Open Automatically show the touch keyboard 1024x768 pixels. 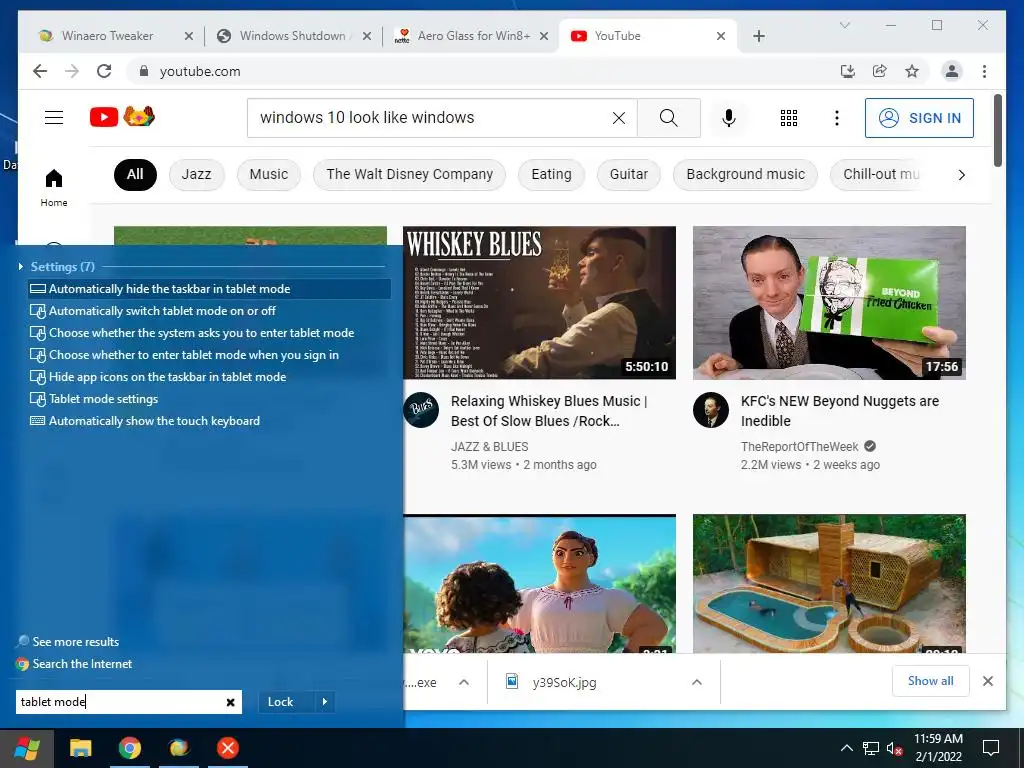[209, 421]
